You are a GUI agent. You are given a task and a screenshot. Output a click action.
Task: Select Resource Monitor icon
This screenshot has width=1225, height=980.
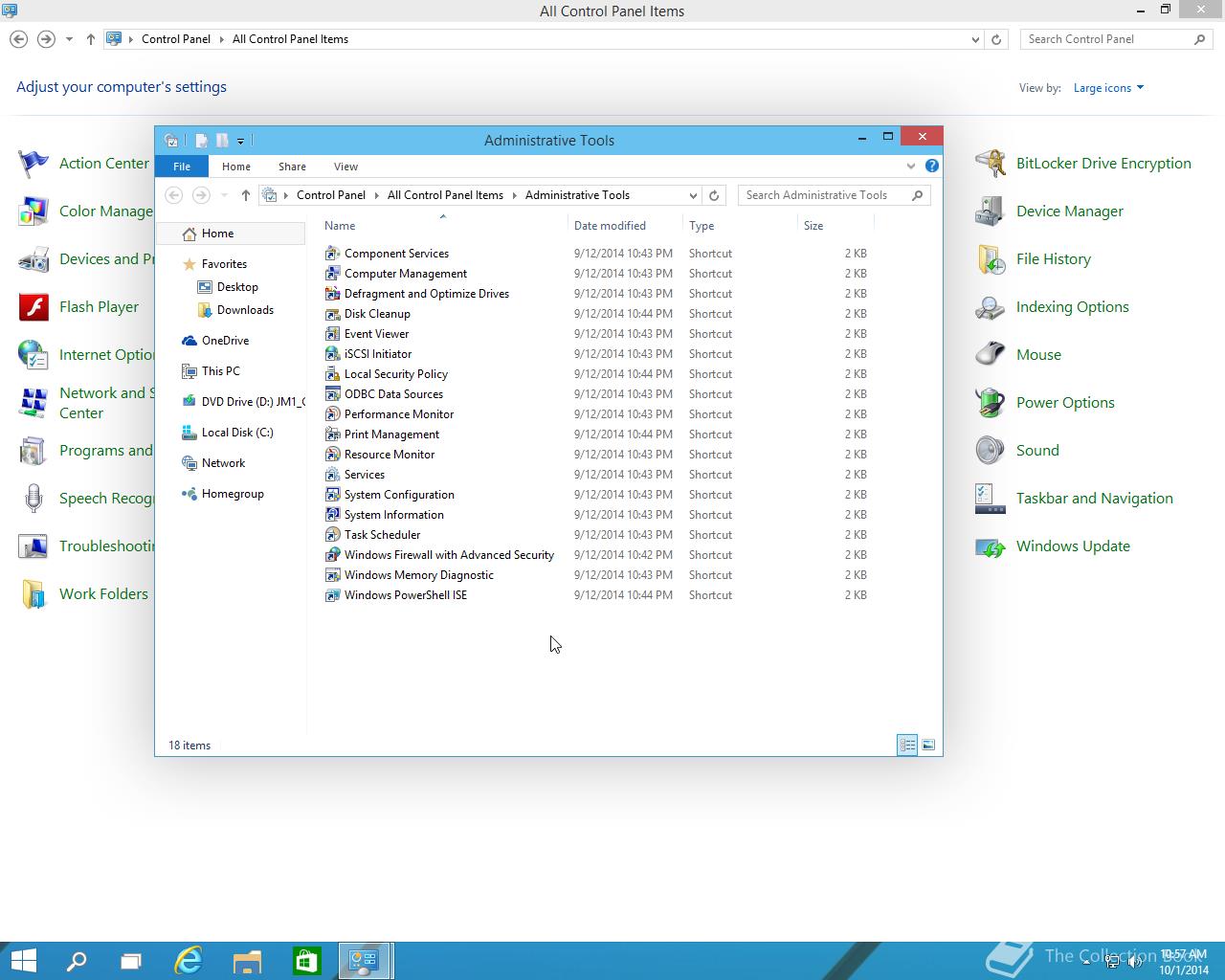click(332, 455)
